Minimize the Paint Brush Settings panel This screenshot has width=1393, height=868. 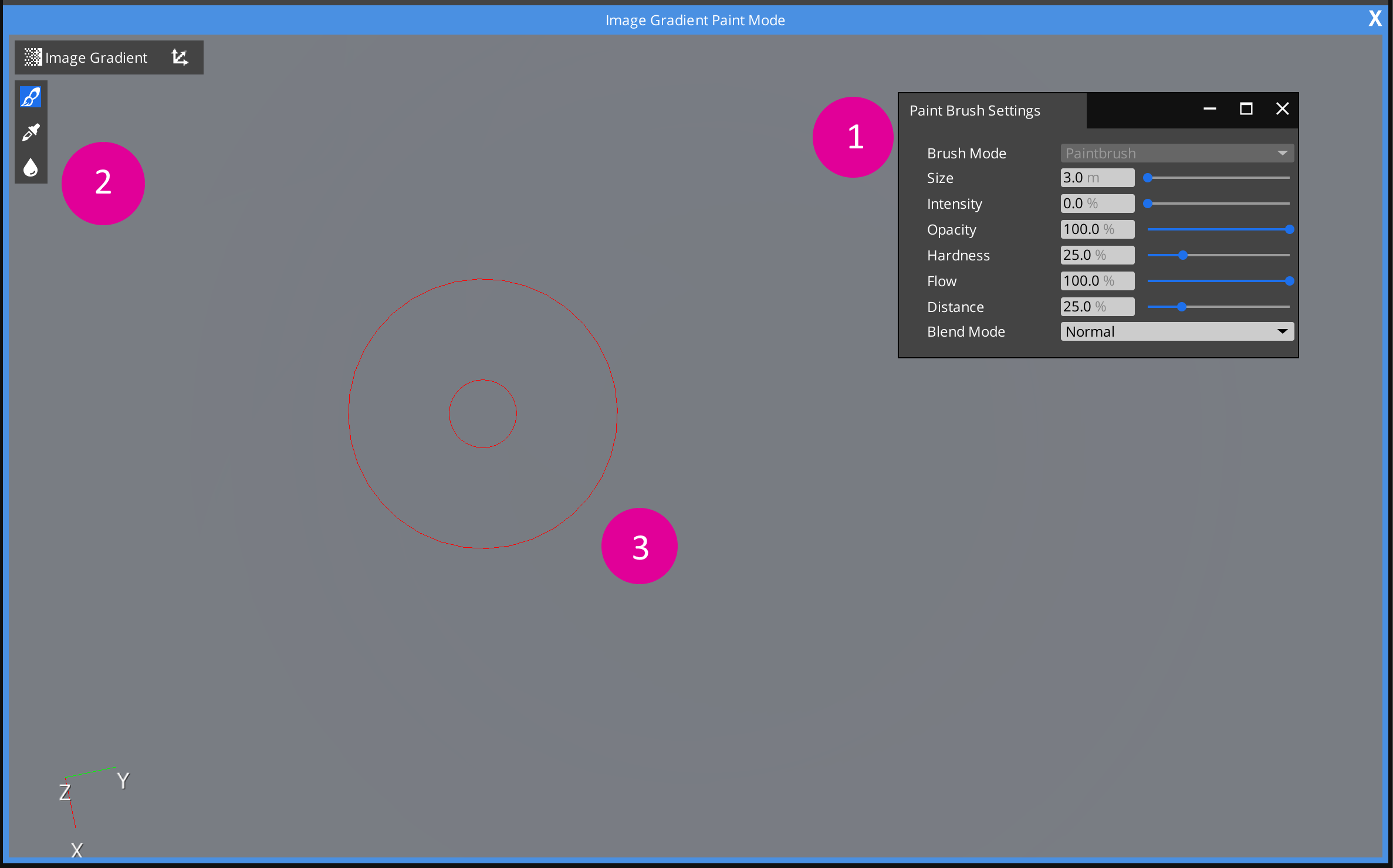(1210, 109)
